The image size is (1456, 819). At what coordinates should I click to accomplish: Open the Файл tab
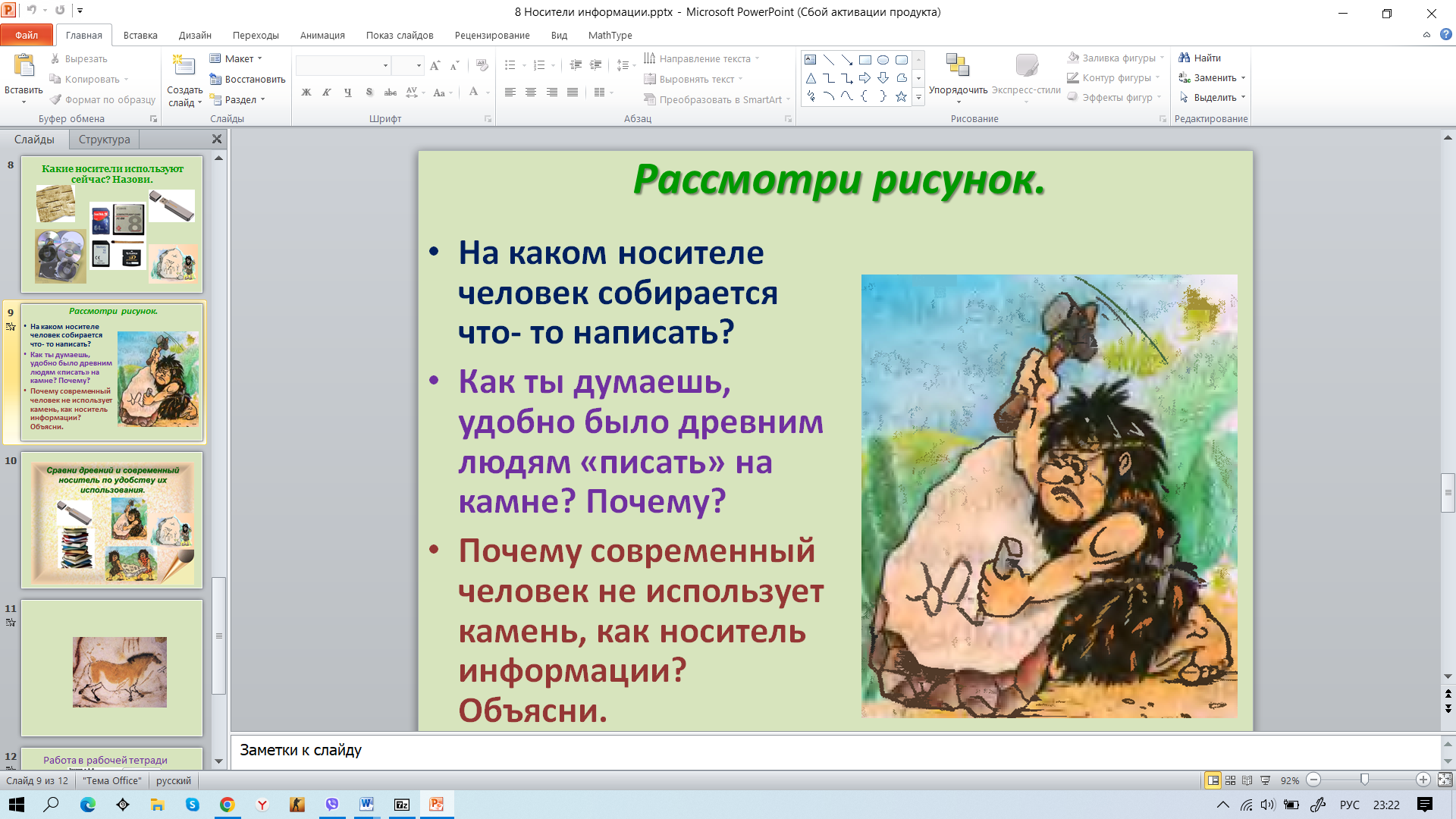pos(27,35)
